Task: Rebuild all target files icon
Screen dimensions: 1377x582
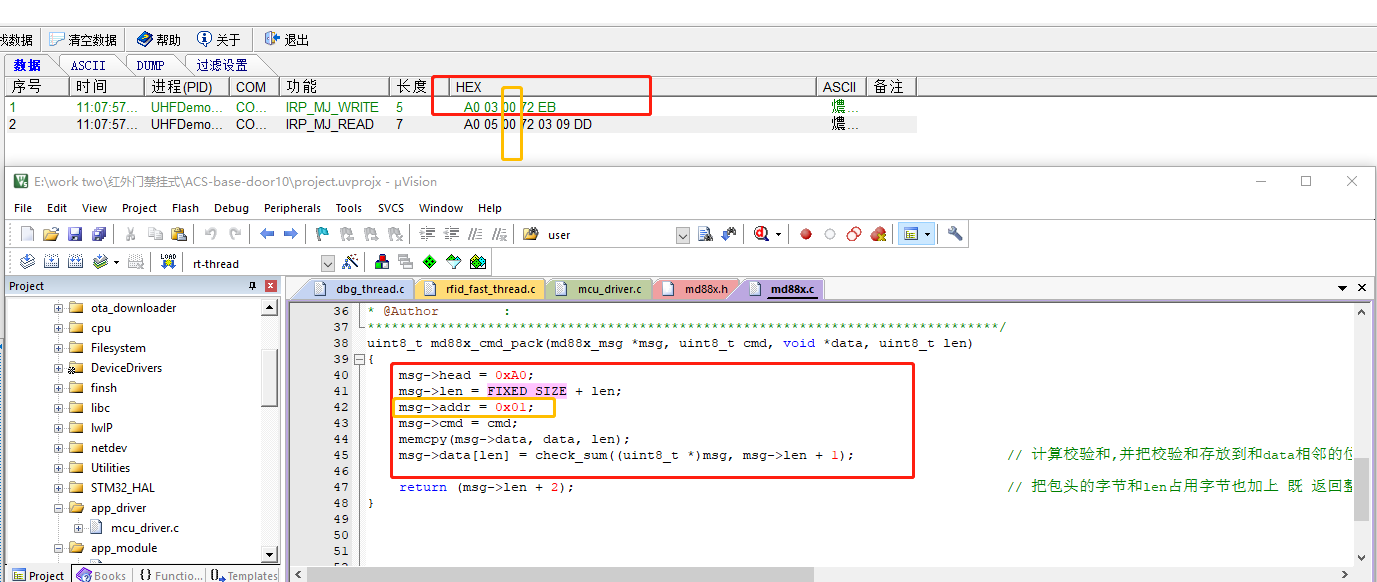Action: point(75,262)
